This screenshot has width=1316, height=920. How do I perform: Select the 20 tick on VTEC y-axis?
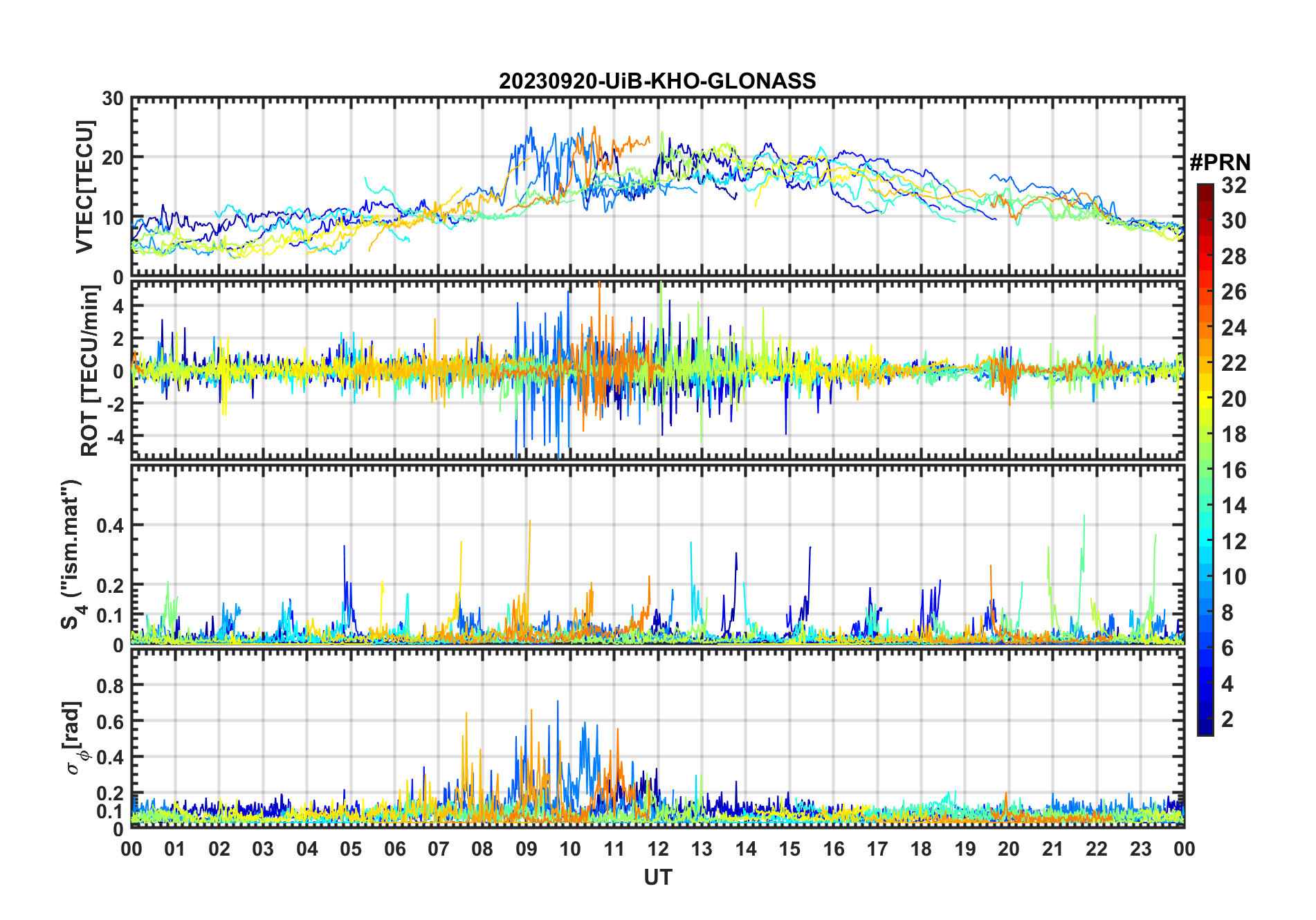[113, 158]
